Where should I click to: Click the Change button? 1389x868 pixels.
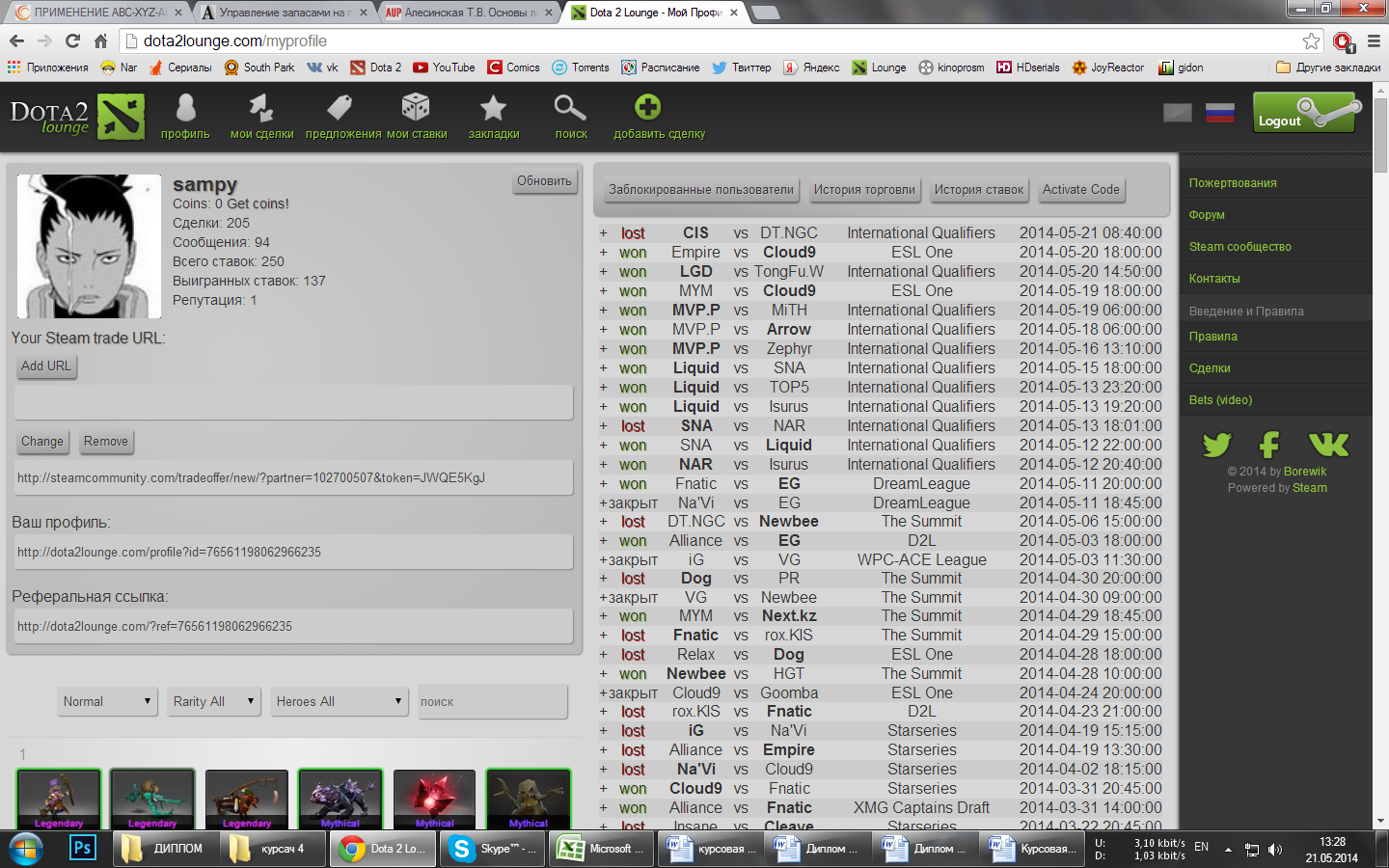pos(42,442)
